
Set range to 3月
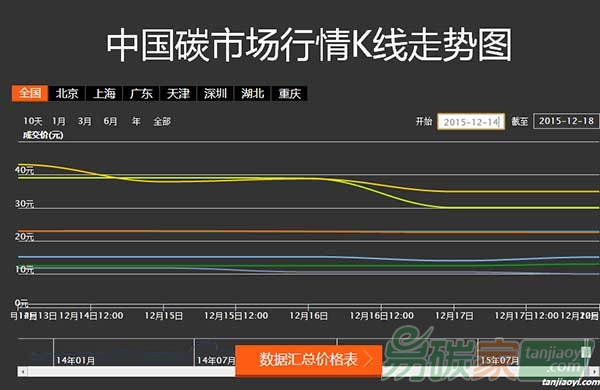tap(85, 121)
